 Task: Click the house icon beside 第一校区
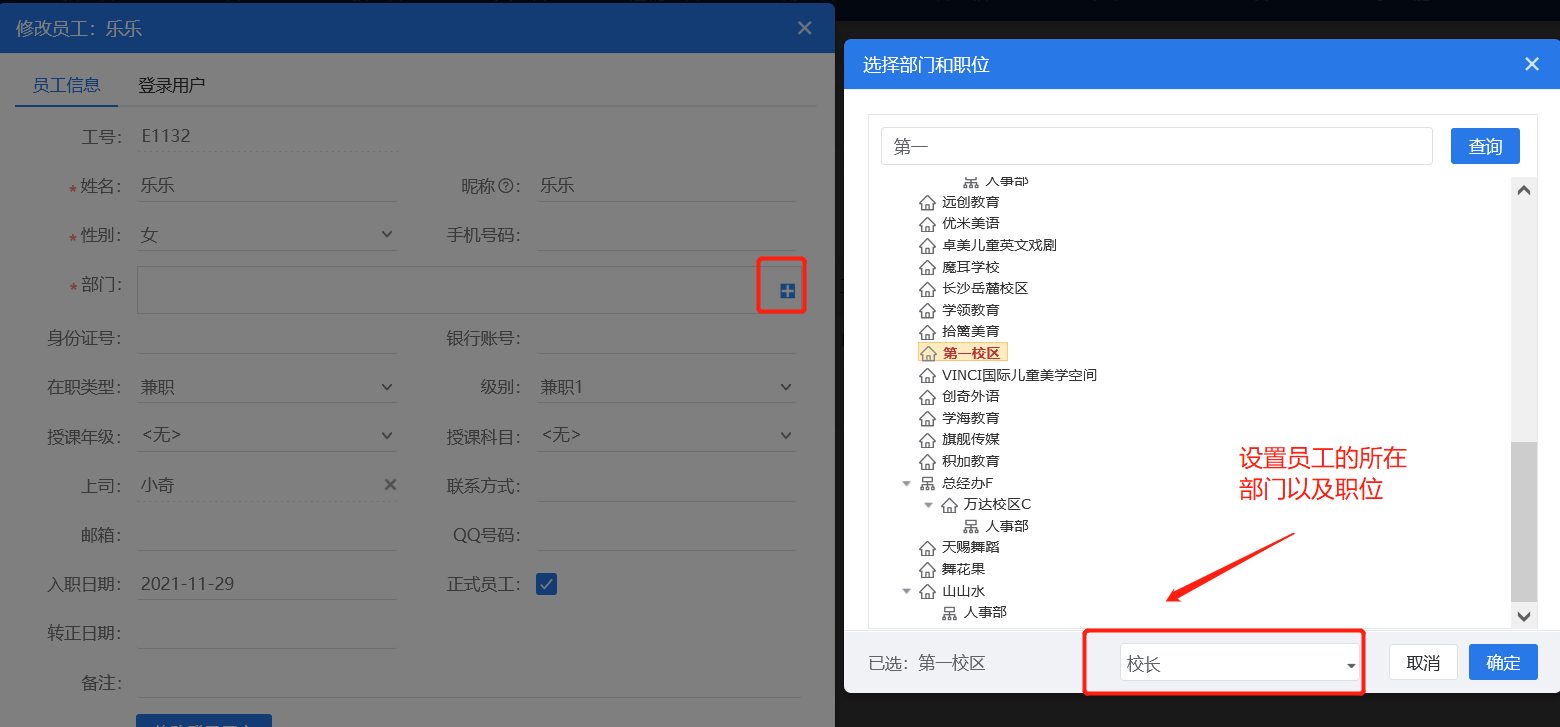pos(927,353)
